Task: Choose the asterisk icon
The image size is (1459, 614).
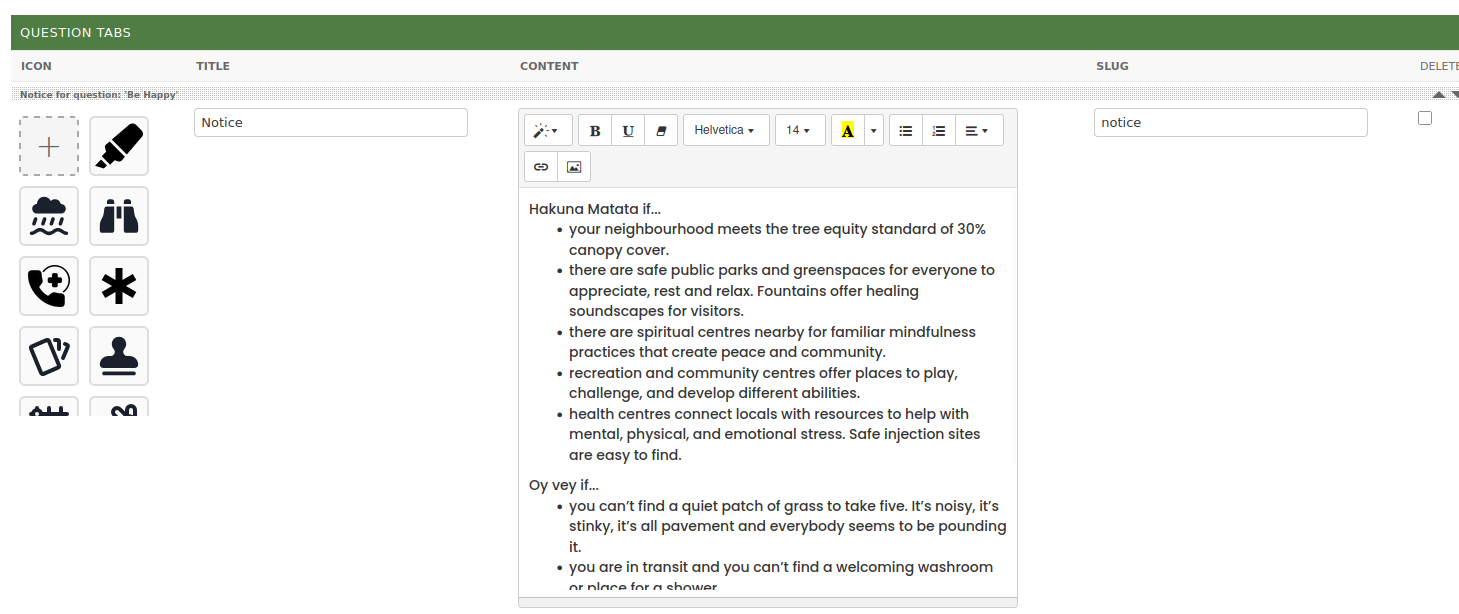Action: point(119,286)
